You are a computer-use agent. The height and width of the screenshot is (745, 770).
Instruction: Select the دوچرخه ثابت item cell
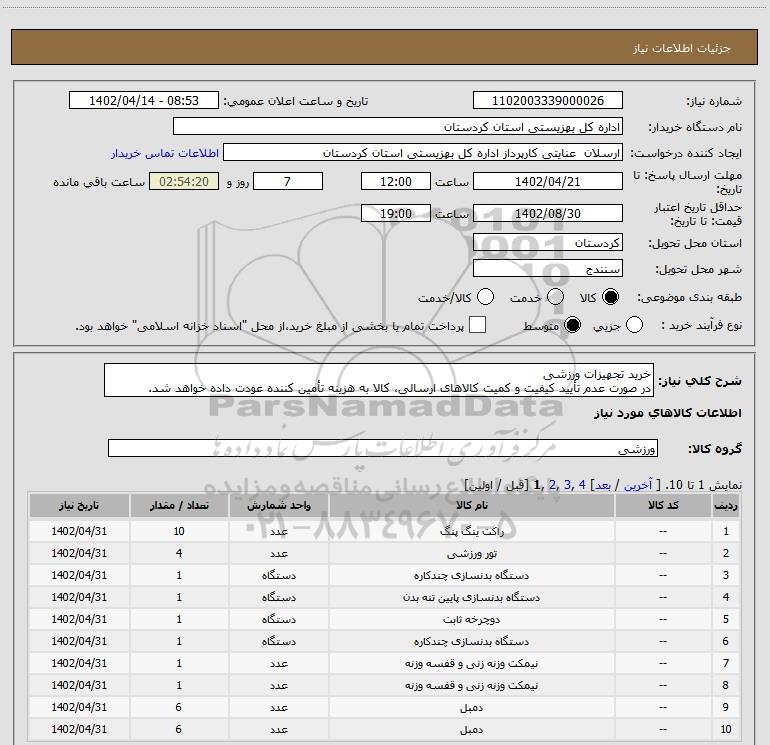coord(471,619)
